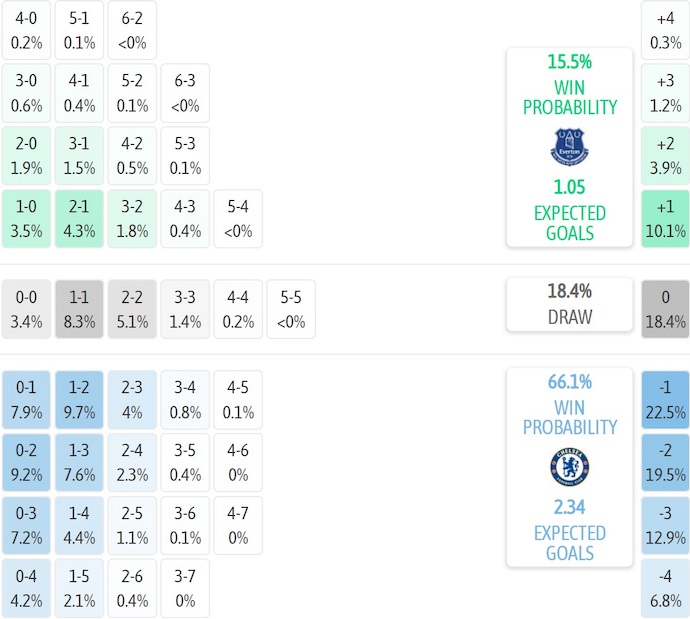Select the 4-0 scoreline tile at 0.2%
This screenshot has height=619, width=690.
26,30
